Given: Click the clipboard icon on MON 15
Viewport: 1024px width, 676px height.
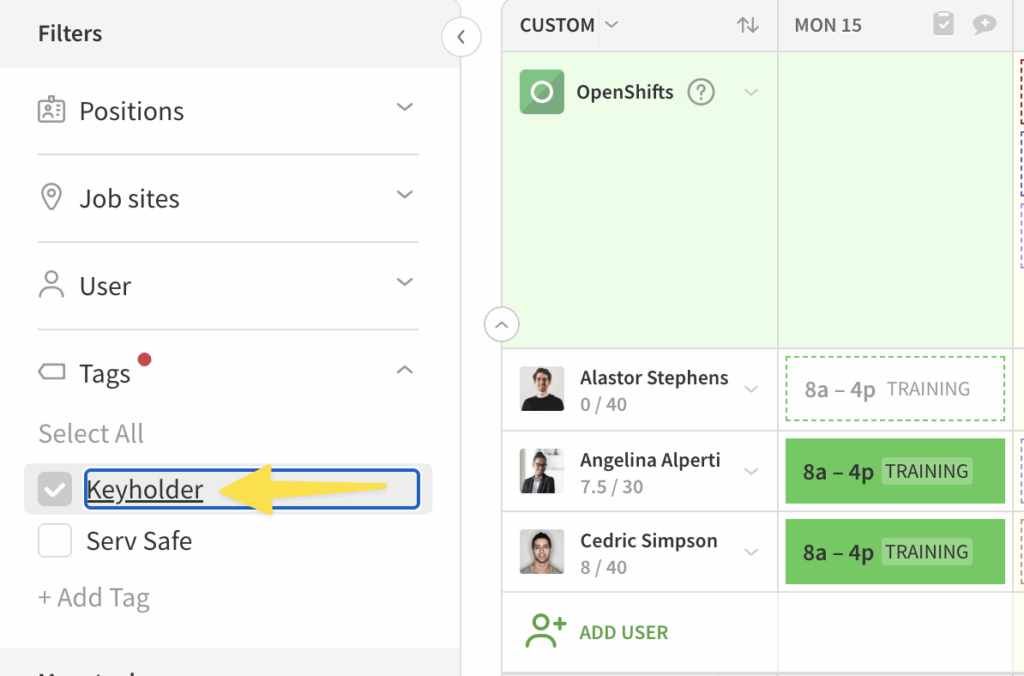Looking at the screenshot, I should [943, 25].
